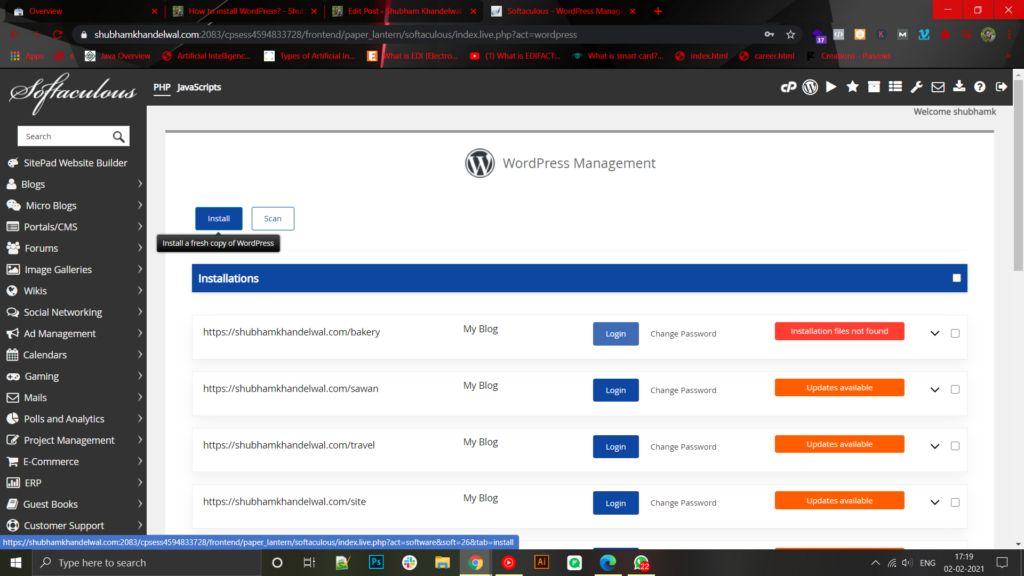The height and width of the screenshot is (576, 1024).
Task: Click the Chrome address bar URL
Action: click(x=335, y=35)
